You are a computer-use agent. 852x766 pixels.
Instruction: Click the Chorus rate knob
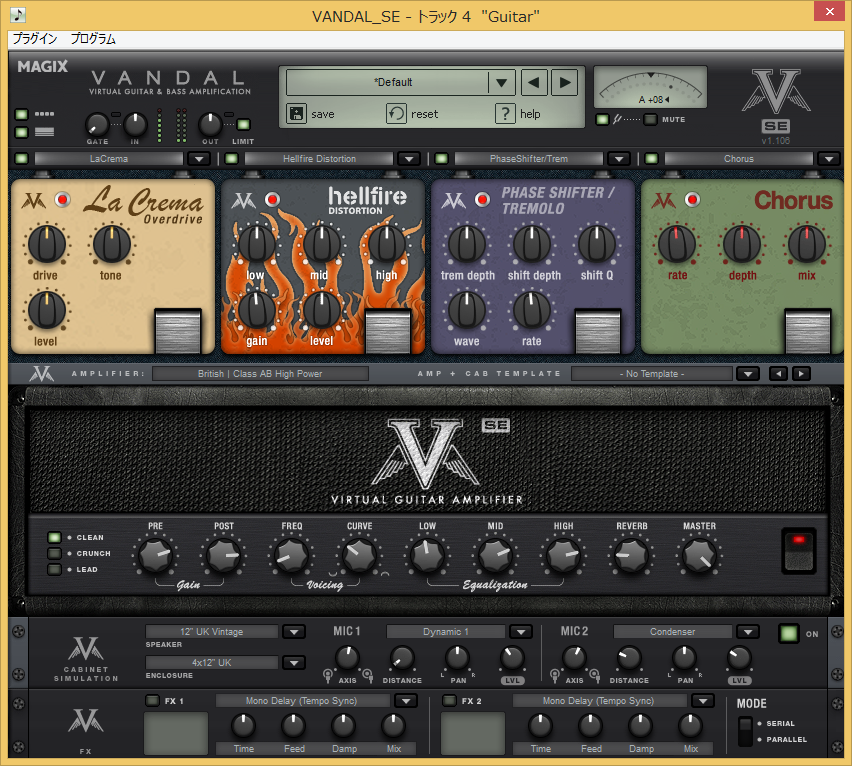tap(676, 243)
